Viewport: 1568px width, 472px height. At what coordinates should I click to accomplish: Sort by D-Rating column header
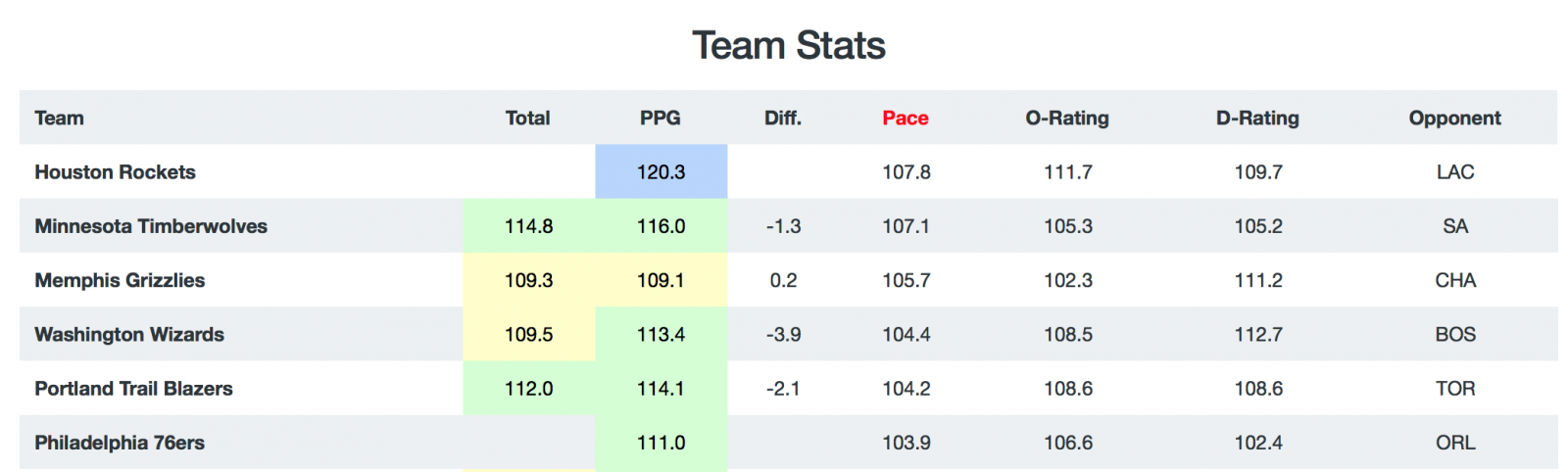coord(1257,118)
